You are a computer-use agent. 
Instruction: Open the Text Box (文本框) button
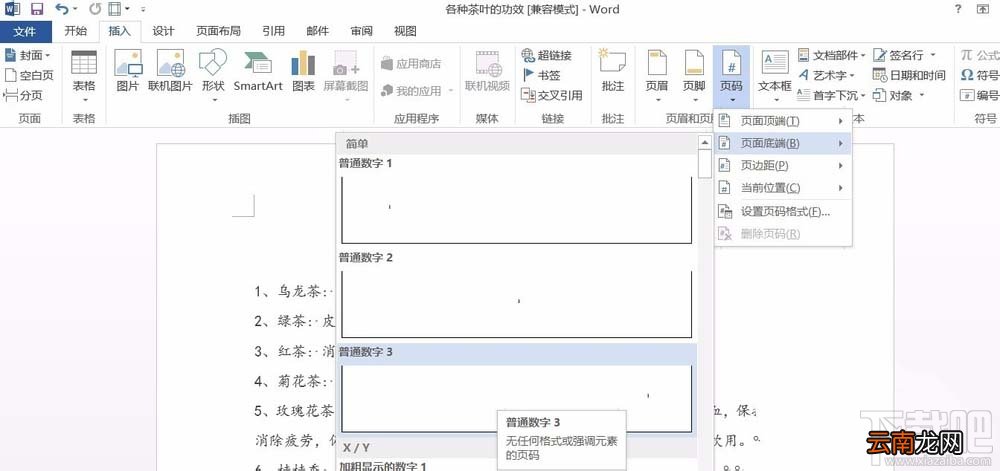click(775, 76)
